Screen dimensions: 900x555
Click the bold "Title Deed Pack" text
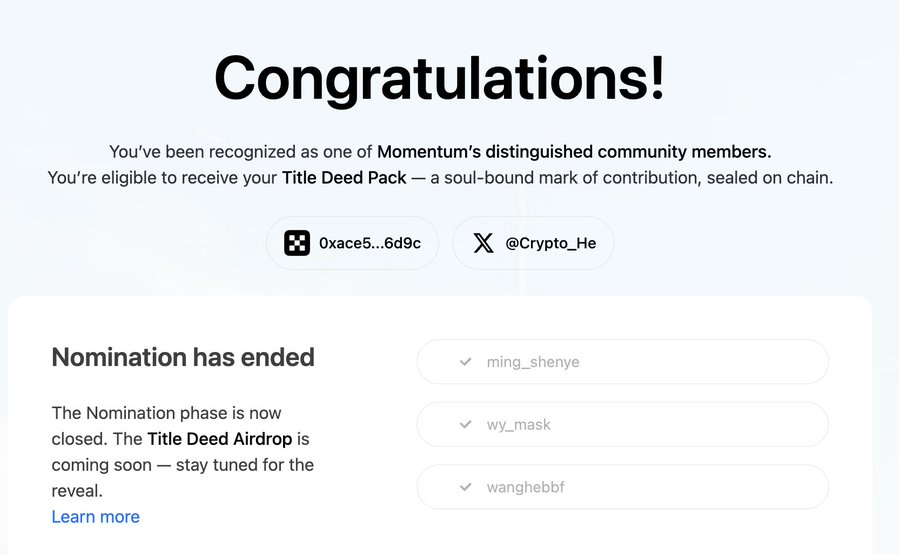(343, 178)
